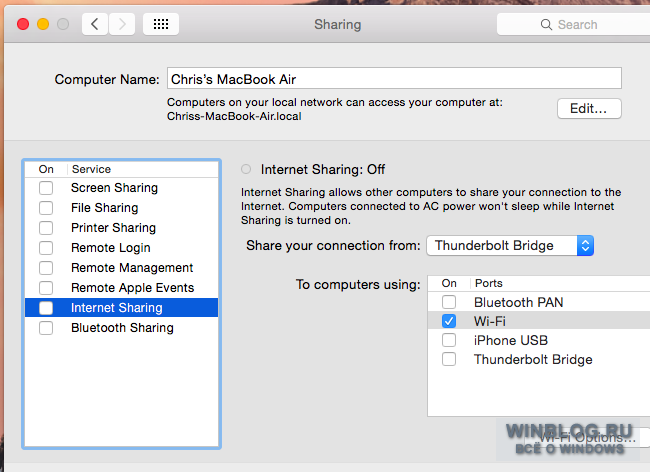Enable the Screen Sharing checkbox
Screen dimensions: 650x472
tap(46, 188)
